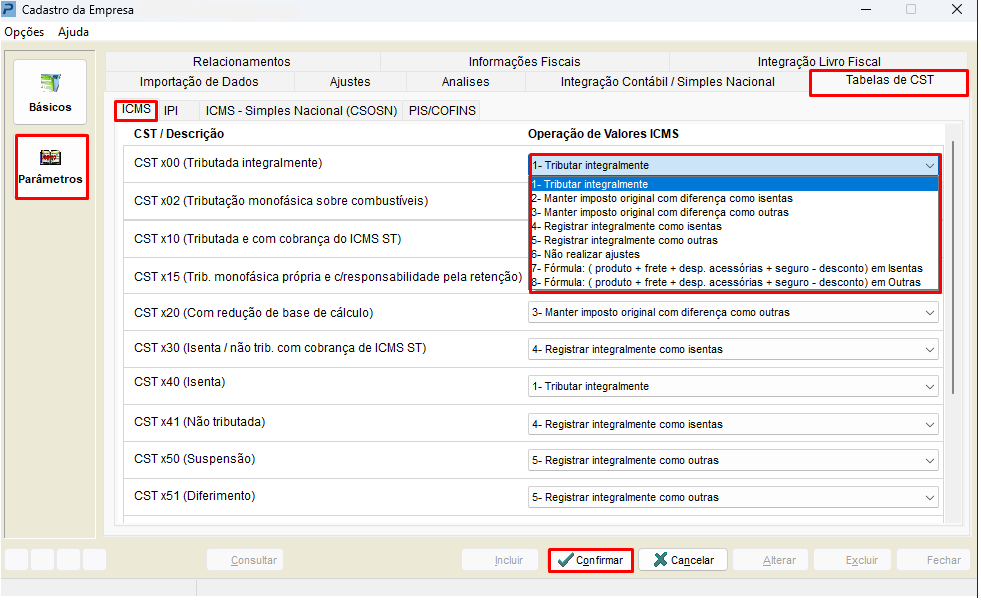Screen dimensions: 981x601
Task: Click the CST x20 redução de base label
Action: click(253, 313)
